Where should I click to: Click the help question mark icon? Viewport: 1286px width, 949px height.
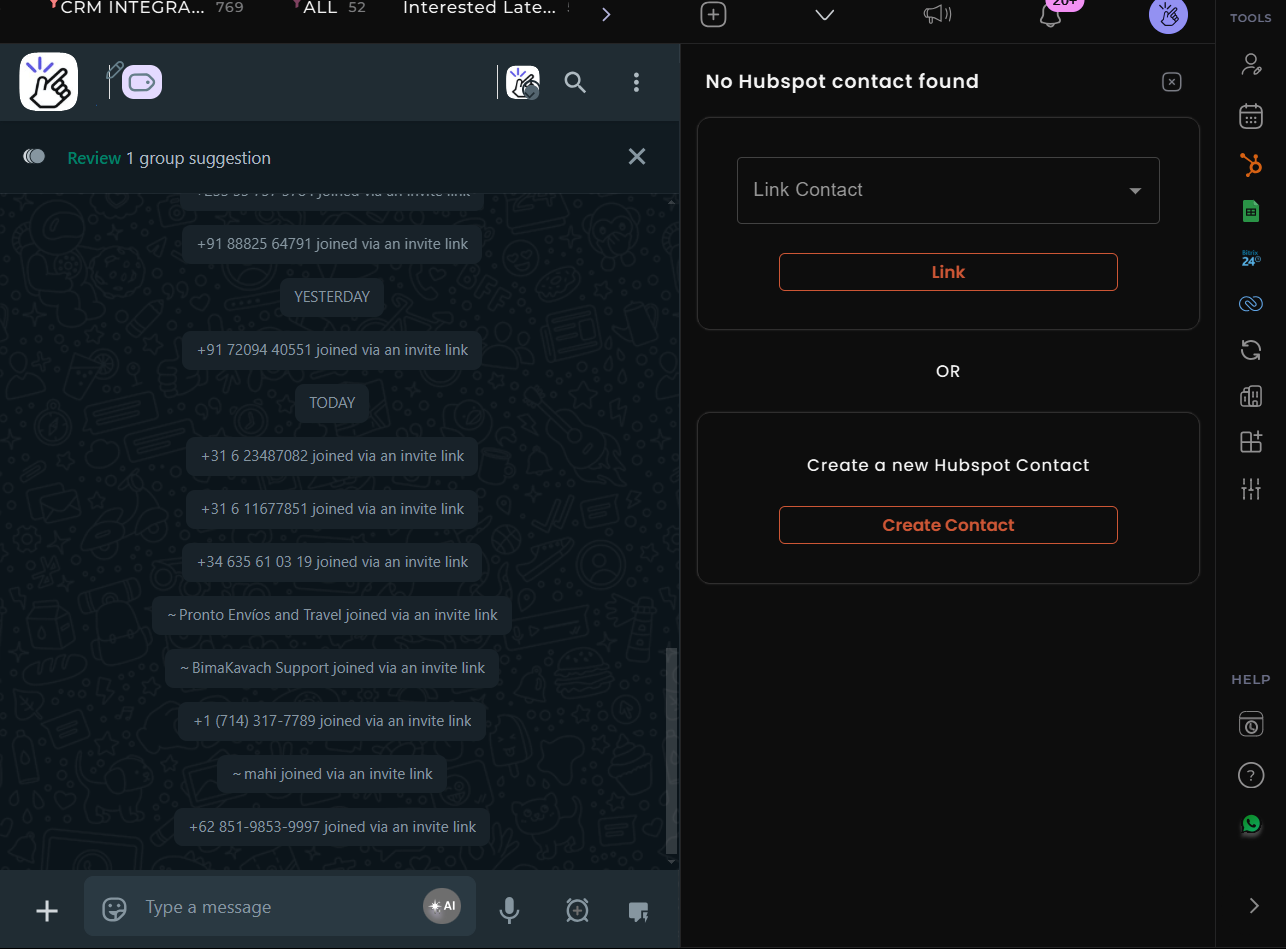pos(1251,774)
